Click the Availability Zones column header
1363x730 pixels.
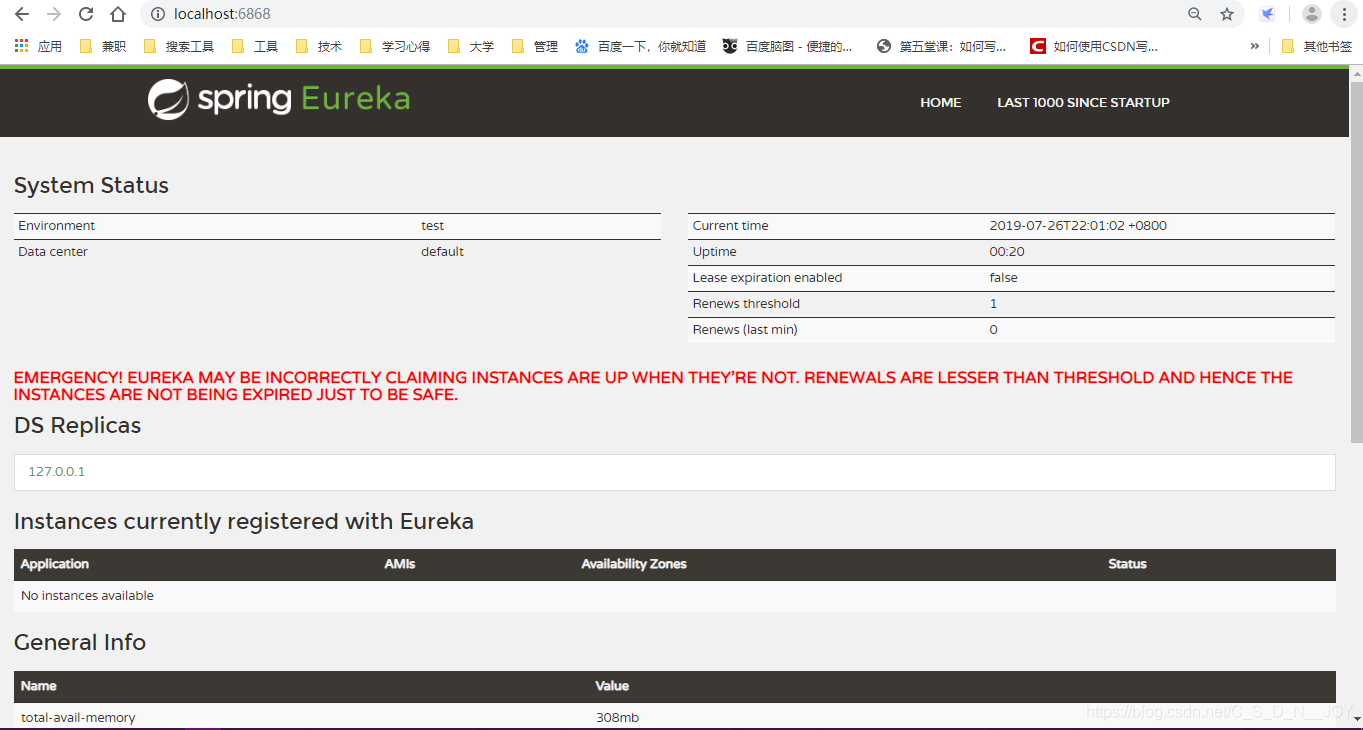click(634, 564)
